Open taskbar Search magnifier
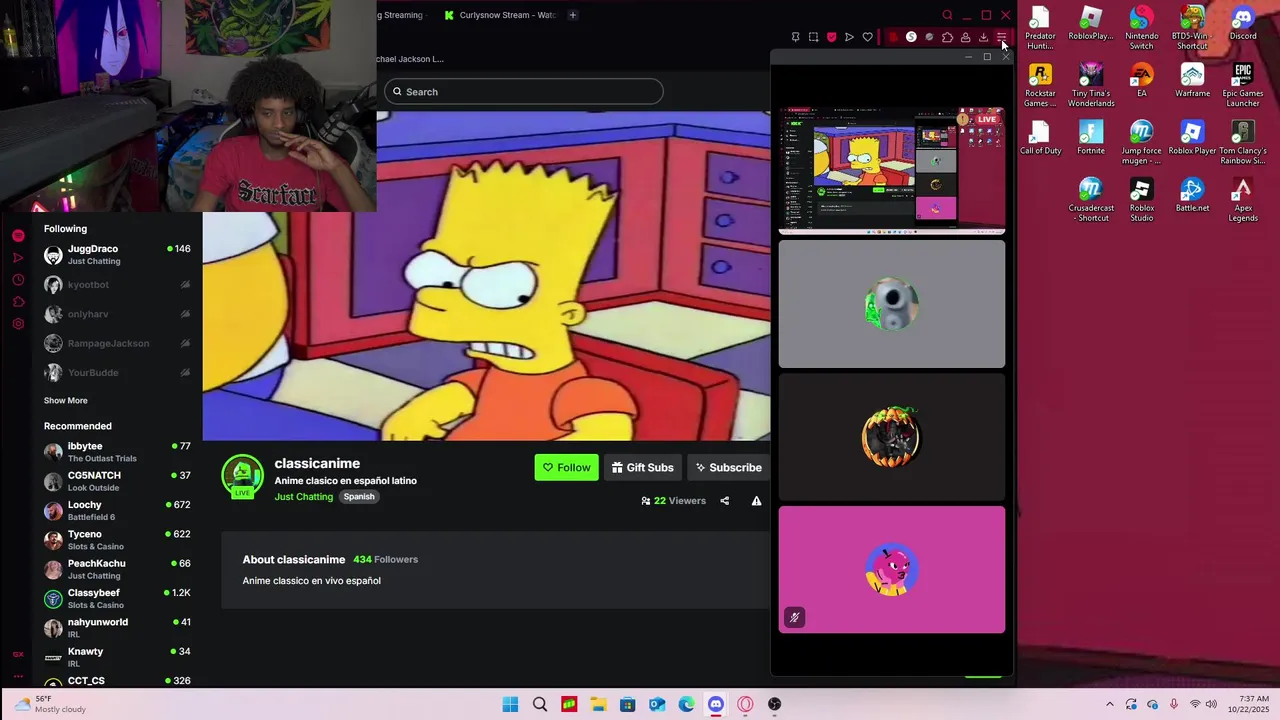This screenshot has width=1280, height=720. pyautogui.click(x=540, y=704)
